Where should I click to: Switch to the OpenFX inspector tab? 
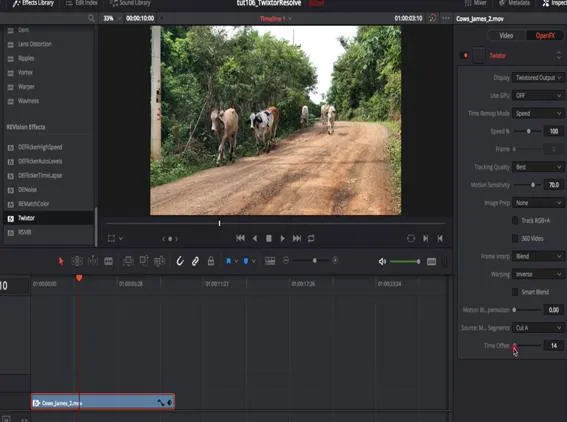pos(545,35)
